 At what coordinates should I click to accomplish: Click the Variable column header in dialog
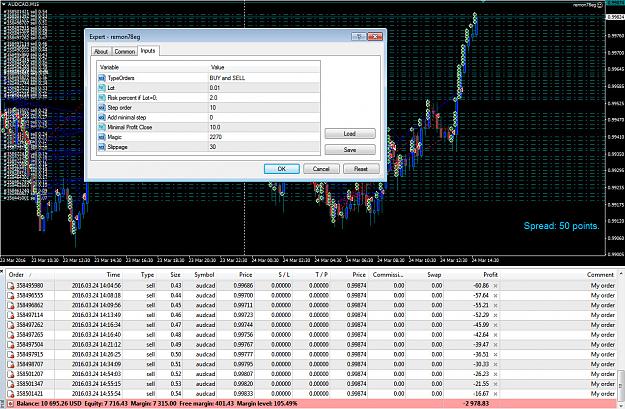[x=152, y=67]
